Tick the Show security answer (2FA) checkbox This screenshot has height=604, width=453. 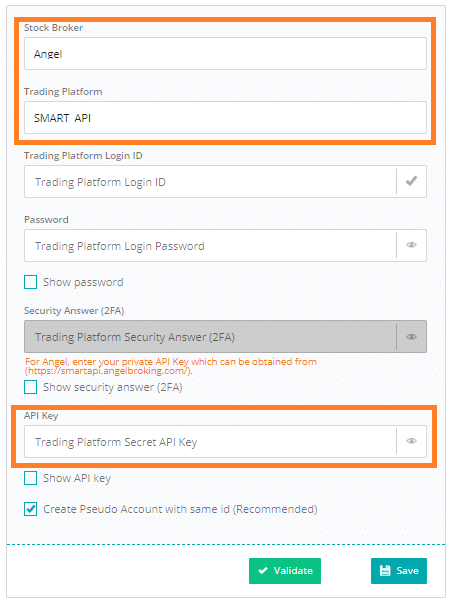click(30, 387)
